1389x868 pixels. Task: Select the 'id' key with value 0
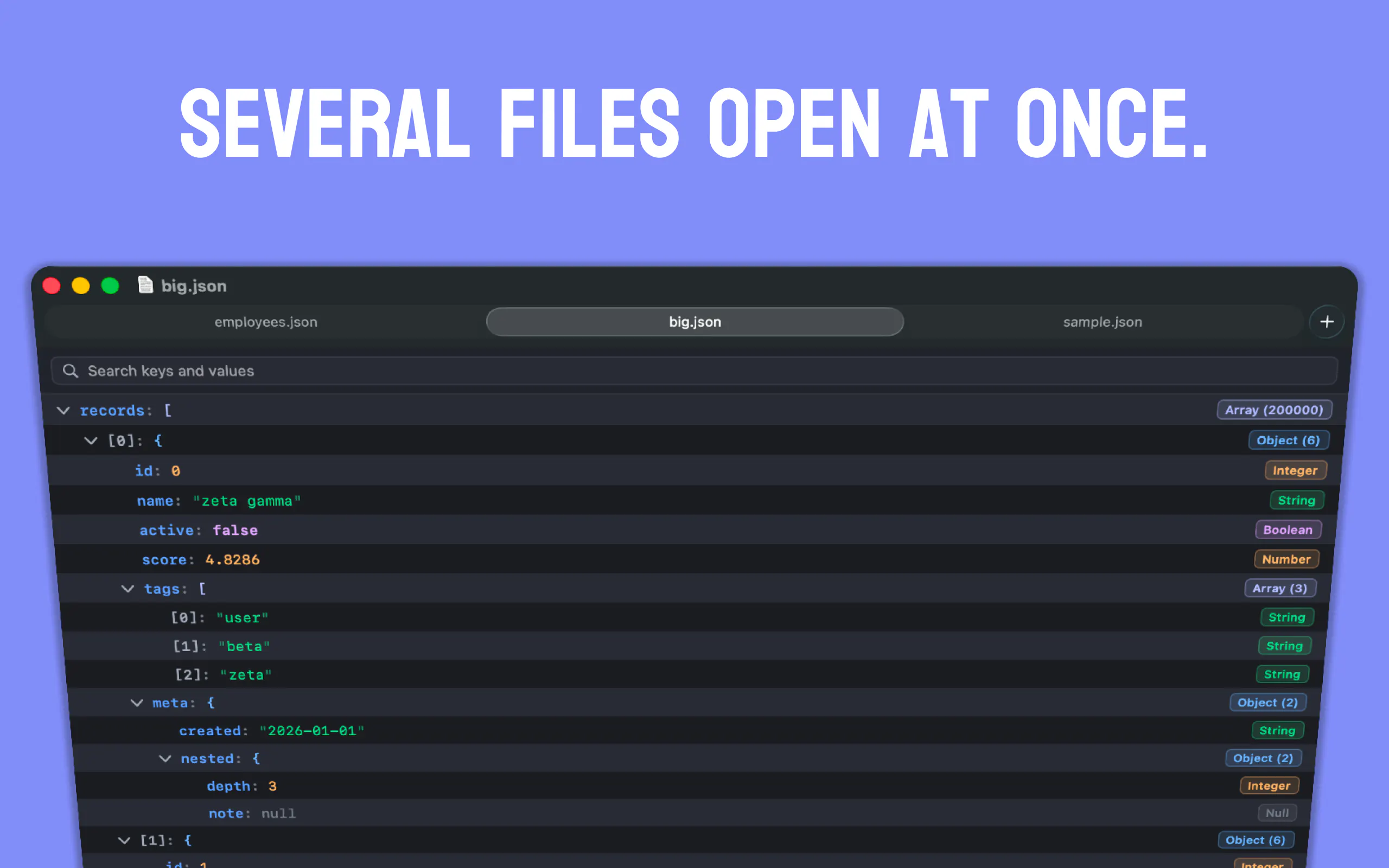coord(144,471)
